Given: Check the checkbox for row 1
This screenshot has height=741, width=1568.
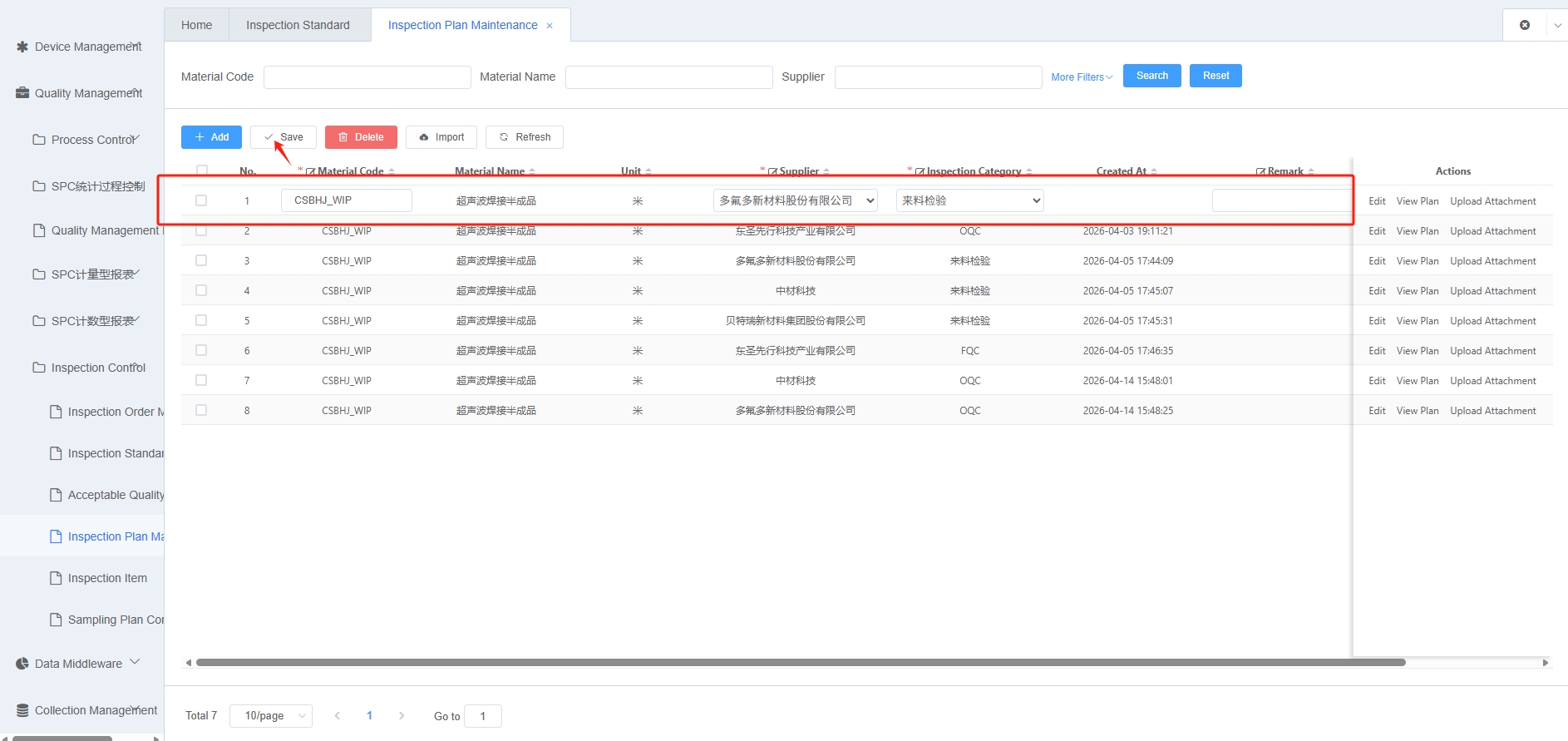Looking at the screenshot, I should (x=201, y=200).
